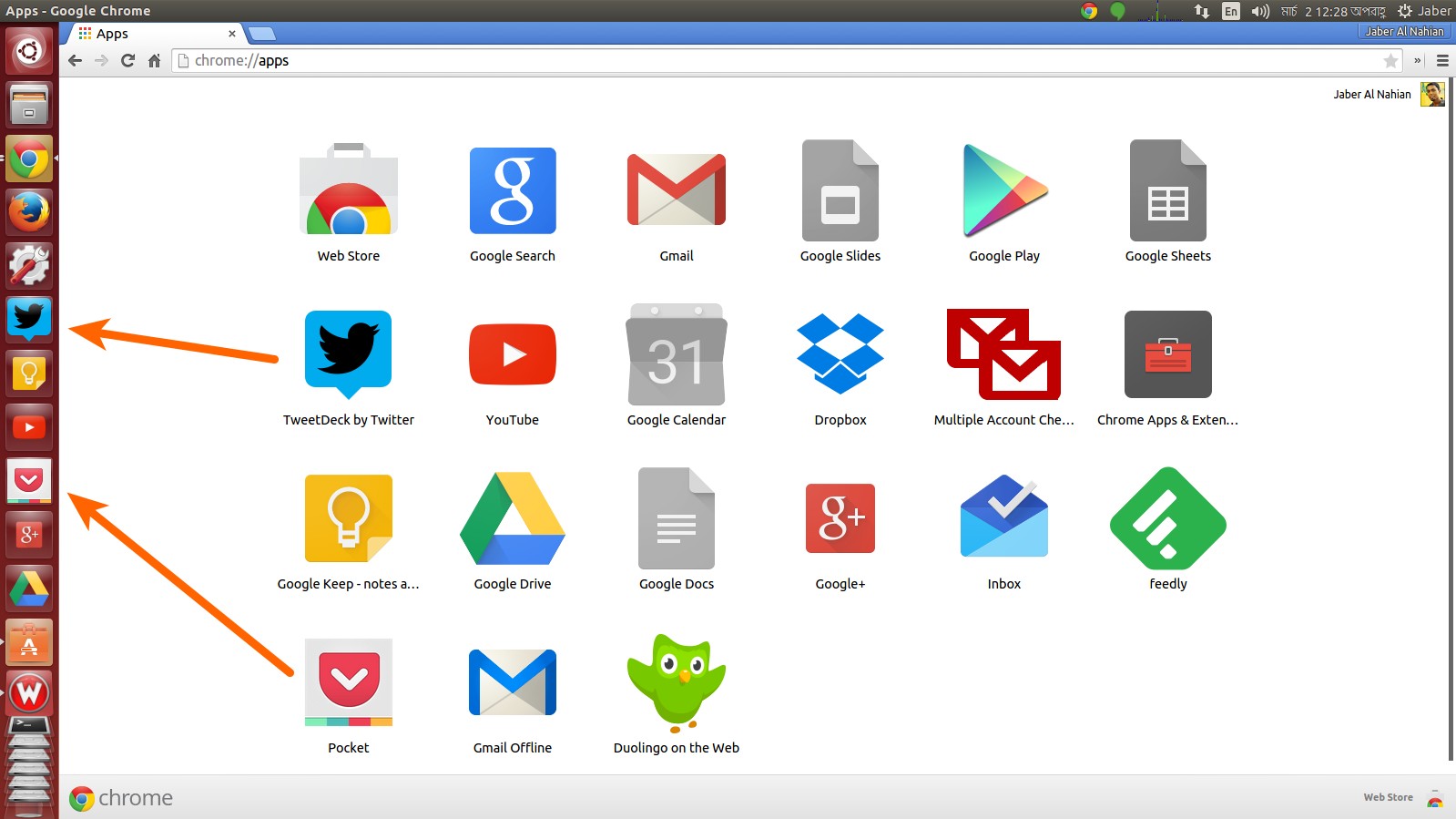Open Google+ from the launcher

[29, 534]
